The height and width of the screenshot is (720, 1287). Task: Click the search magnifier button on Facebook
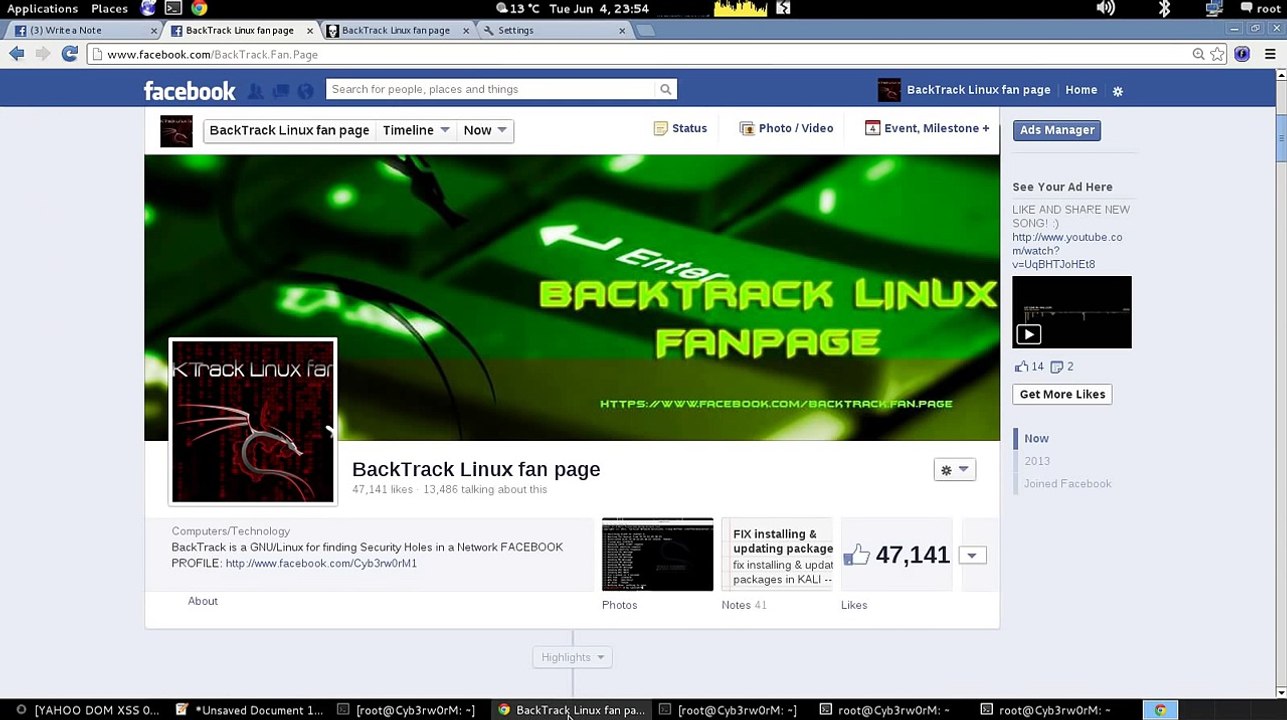click(666, 89)
